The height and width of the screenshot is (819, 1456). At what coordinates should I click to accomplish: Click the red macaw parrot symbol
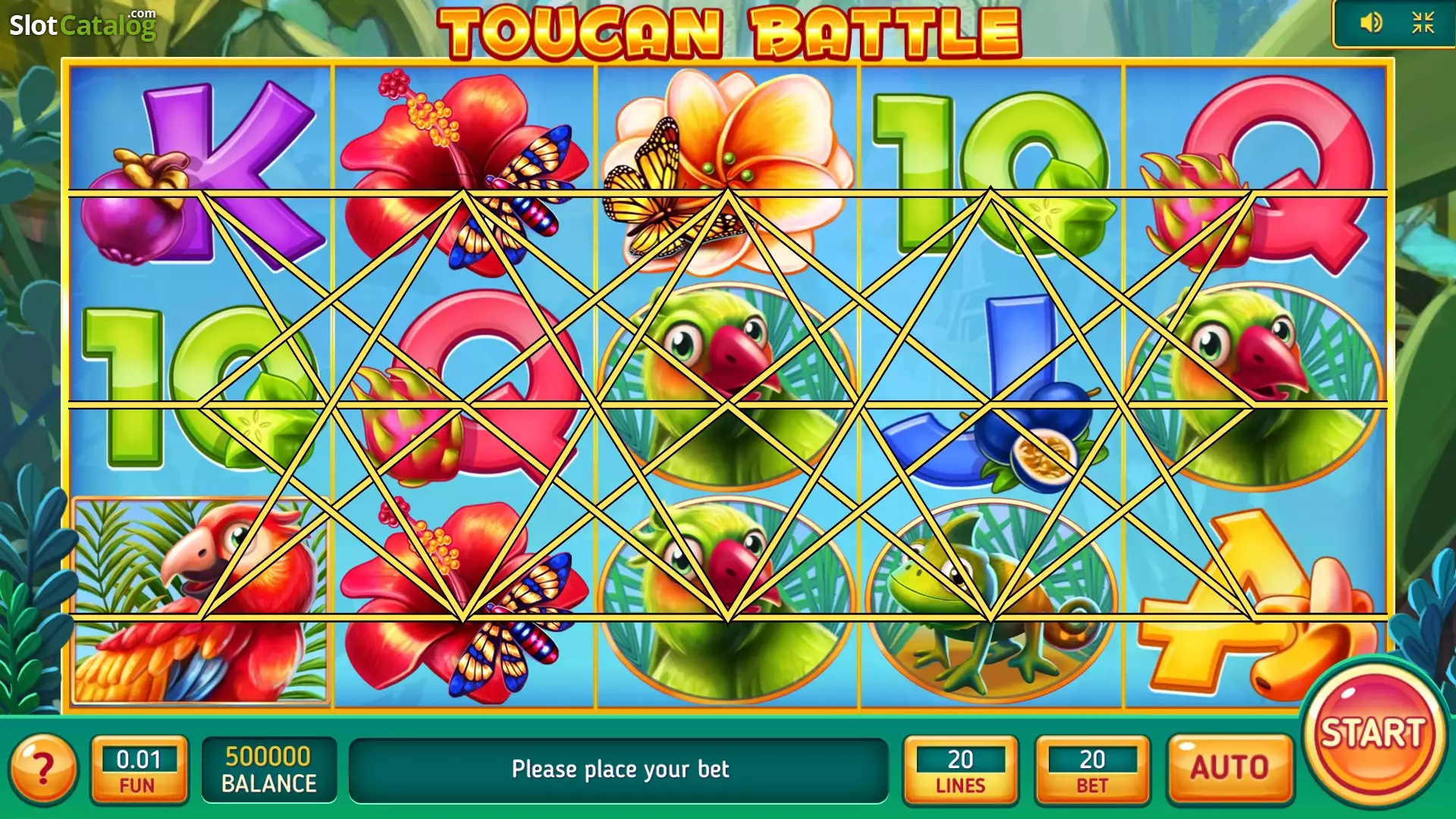(x=201, y=601)
